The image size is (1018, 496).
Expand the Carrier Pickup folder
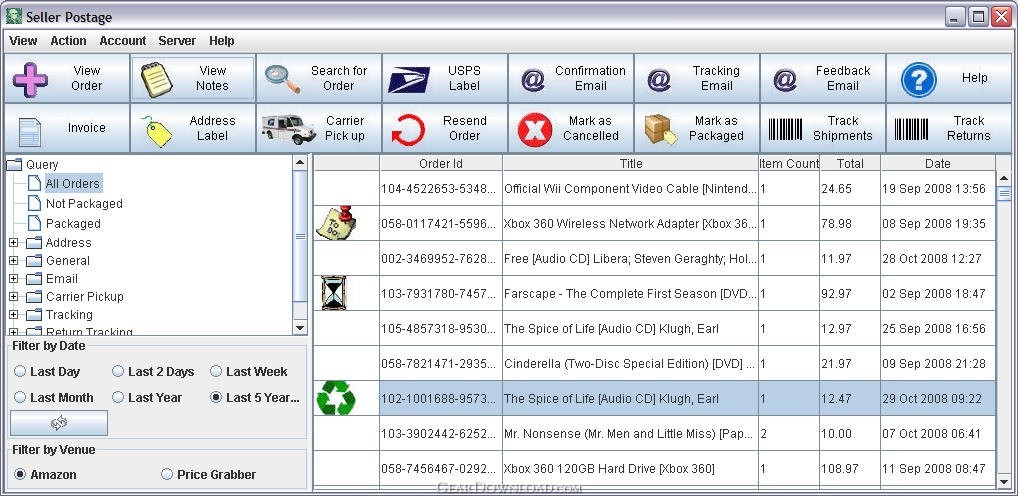point(14,297)
